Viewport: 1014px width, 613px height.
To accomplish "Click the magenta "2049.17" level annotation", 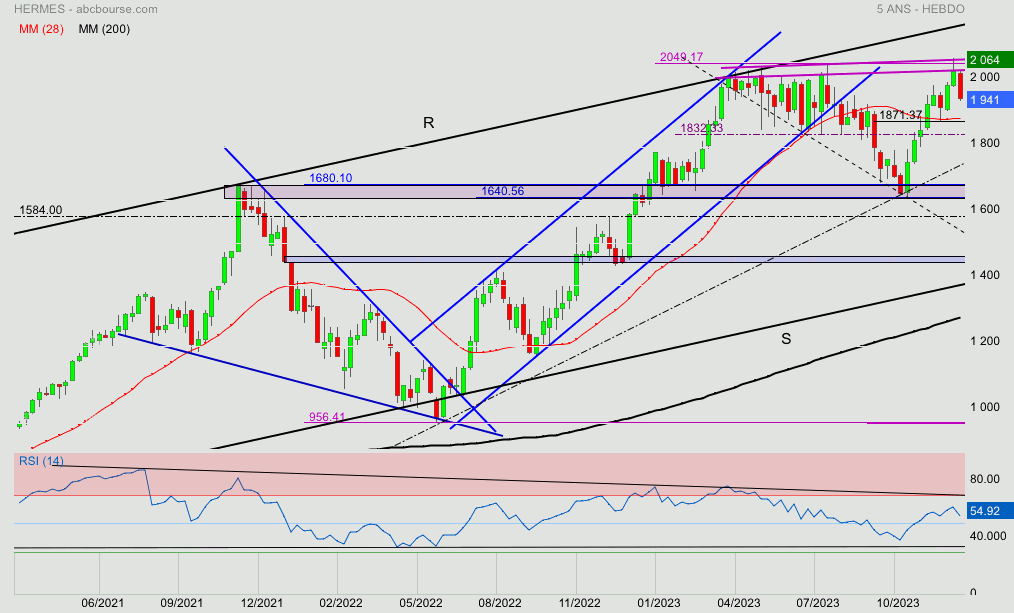I will point(681,57).
